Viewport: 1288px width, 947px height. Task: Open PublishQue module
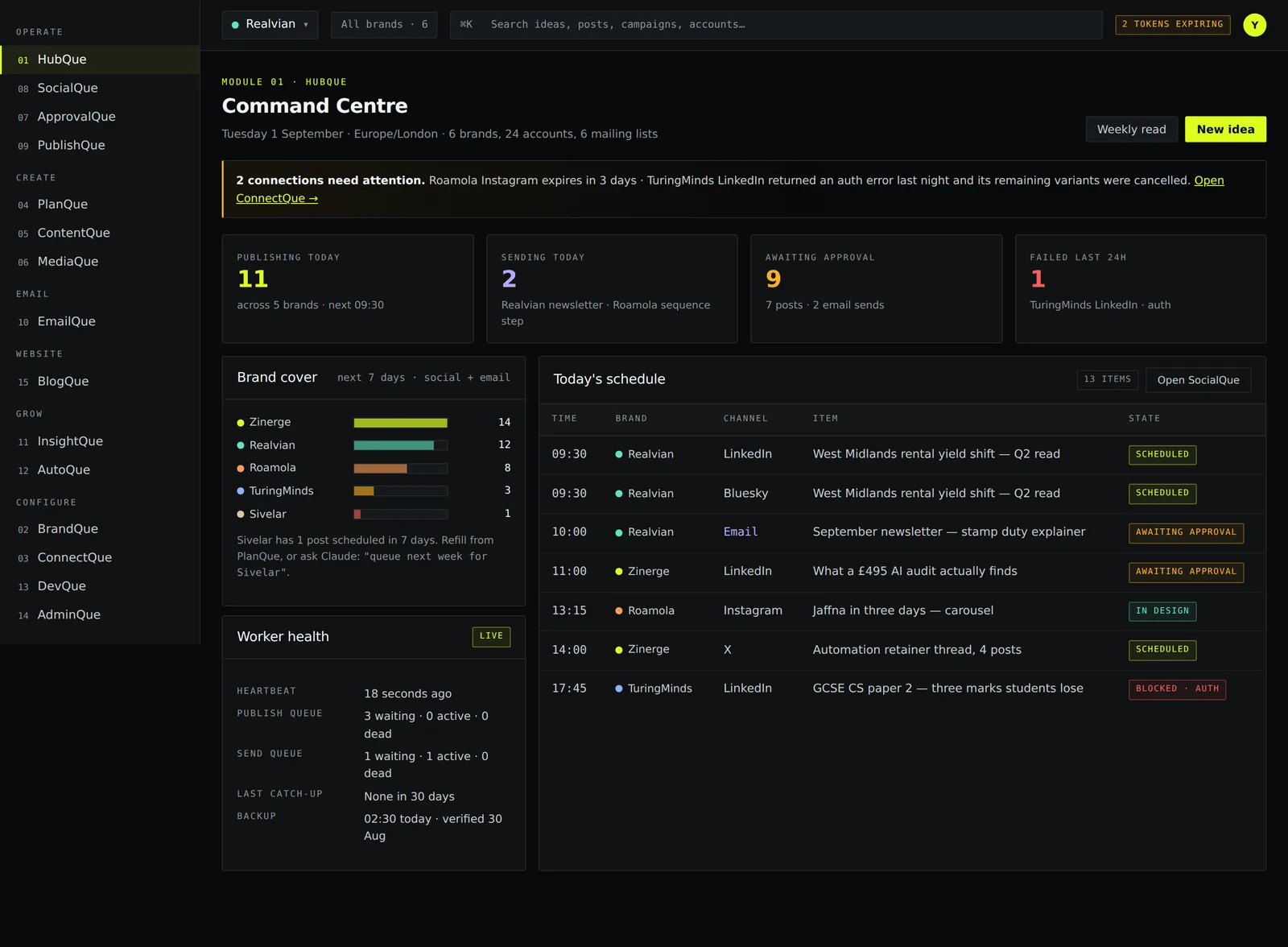click(100, 146)
